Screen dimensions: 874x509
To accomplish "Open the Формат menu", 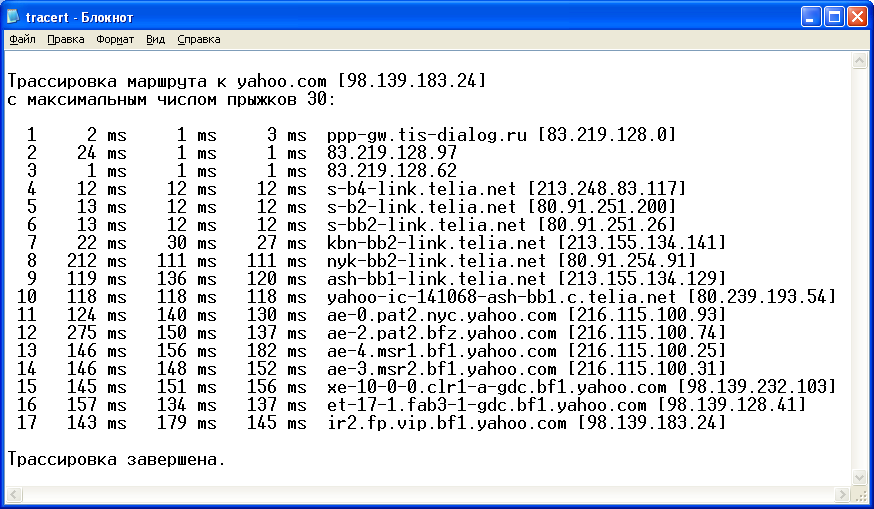I will (x=115, y=40).
